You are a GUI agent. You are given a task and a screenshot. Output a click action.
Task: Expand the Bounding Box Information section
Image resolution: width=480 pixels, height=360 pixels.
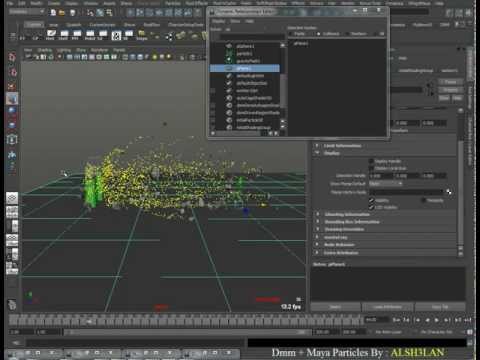pyautogui.click(x=317, y=222)
